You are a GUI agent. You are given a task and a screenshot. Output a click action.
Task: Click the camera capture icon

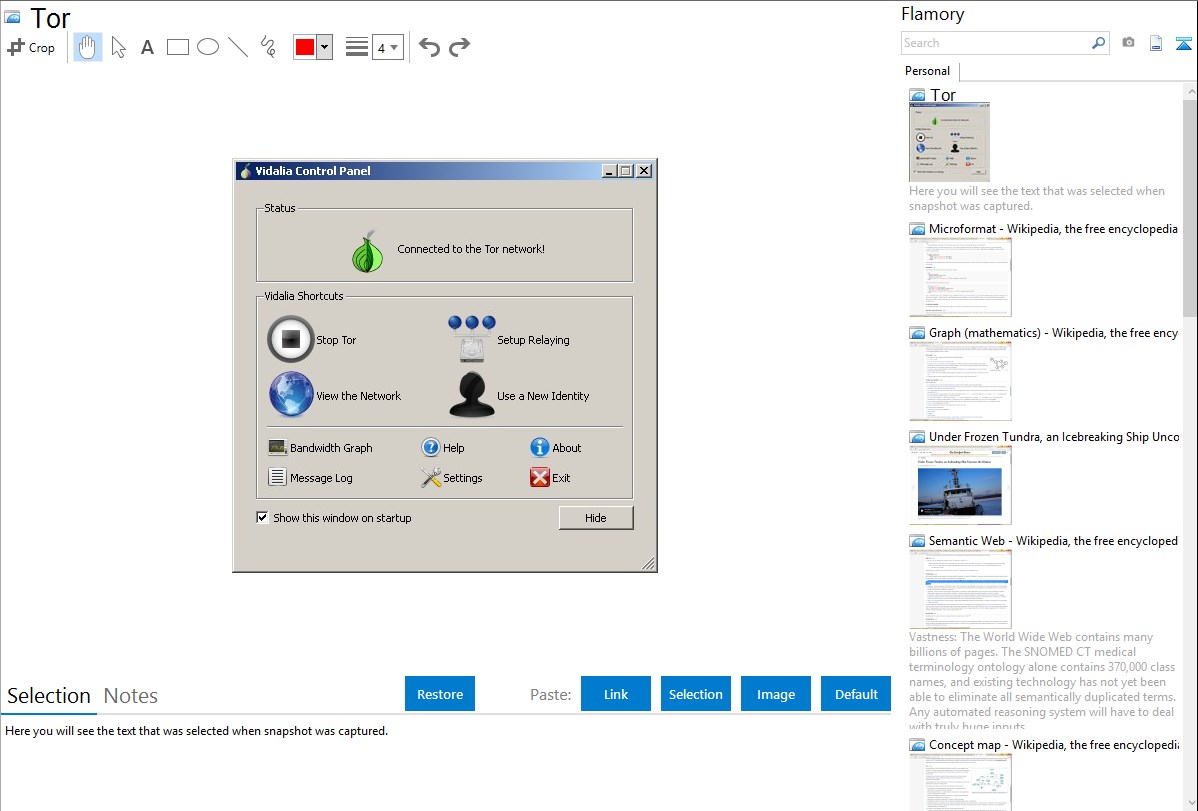coord(1128,43)
